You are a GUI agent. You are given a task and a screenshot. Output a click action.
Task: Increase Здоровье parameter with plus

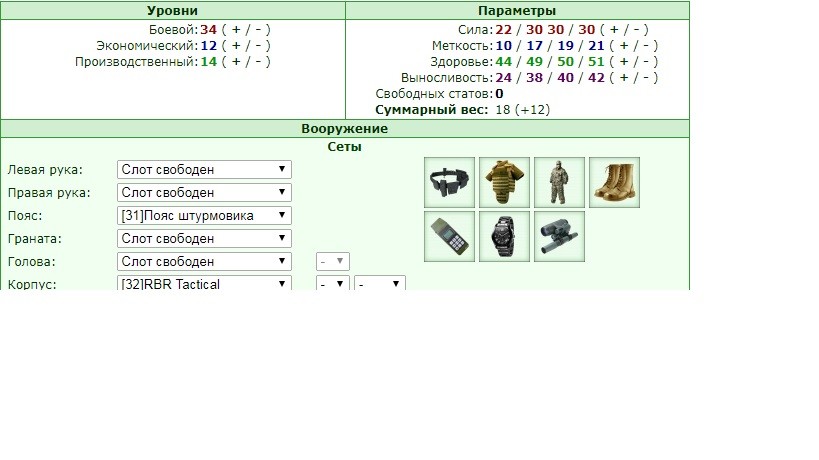(624, 62)
